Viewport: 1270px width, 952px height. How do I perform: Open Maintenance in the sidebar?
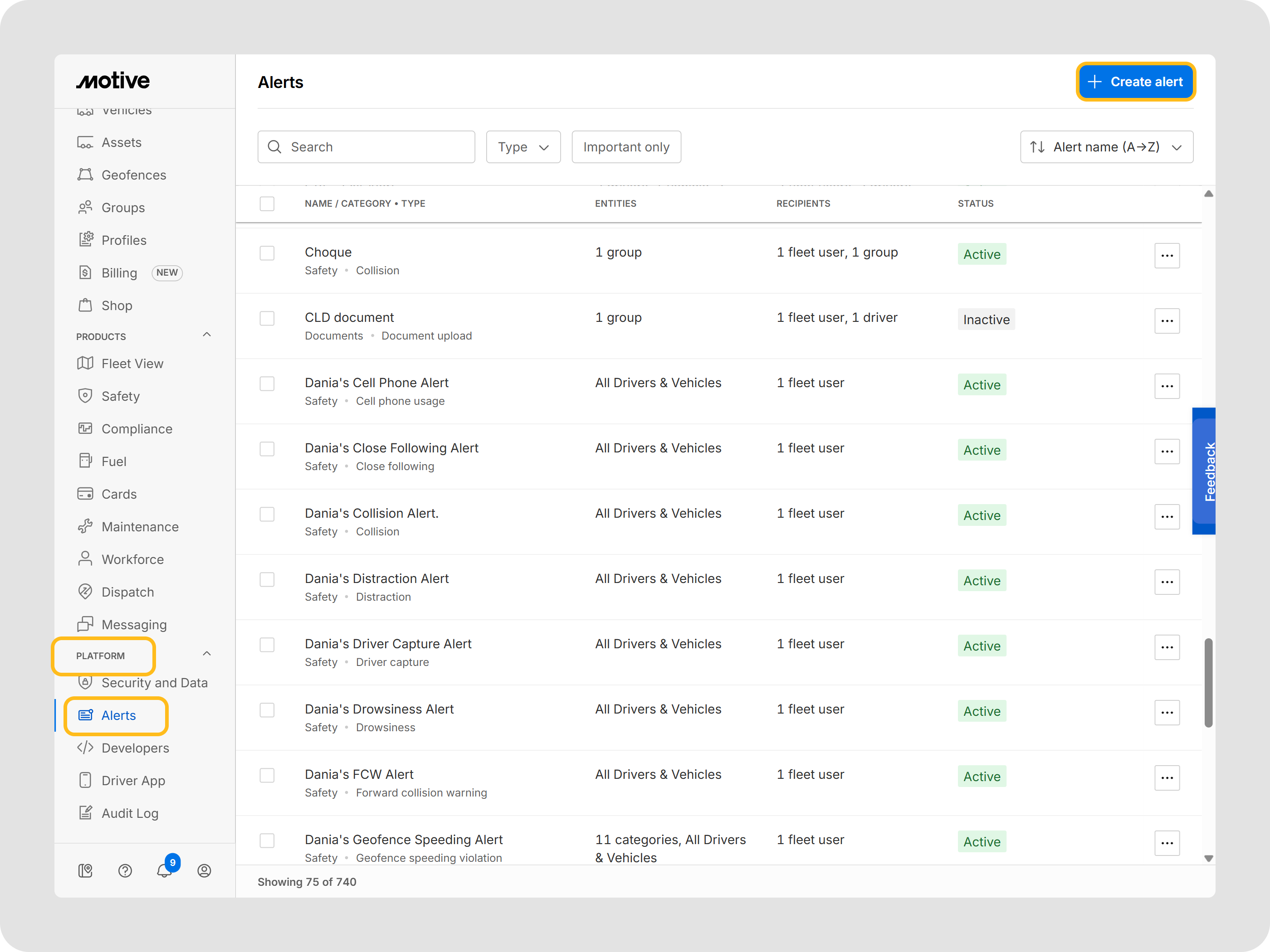pos(140,527)
